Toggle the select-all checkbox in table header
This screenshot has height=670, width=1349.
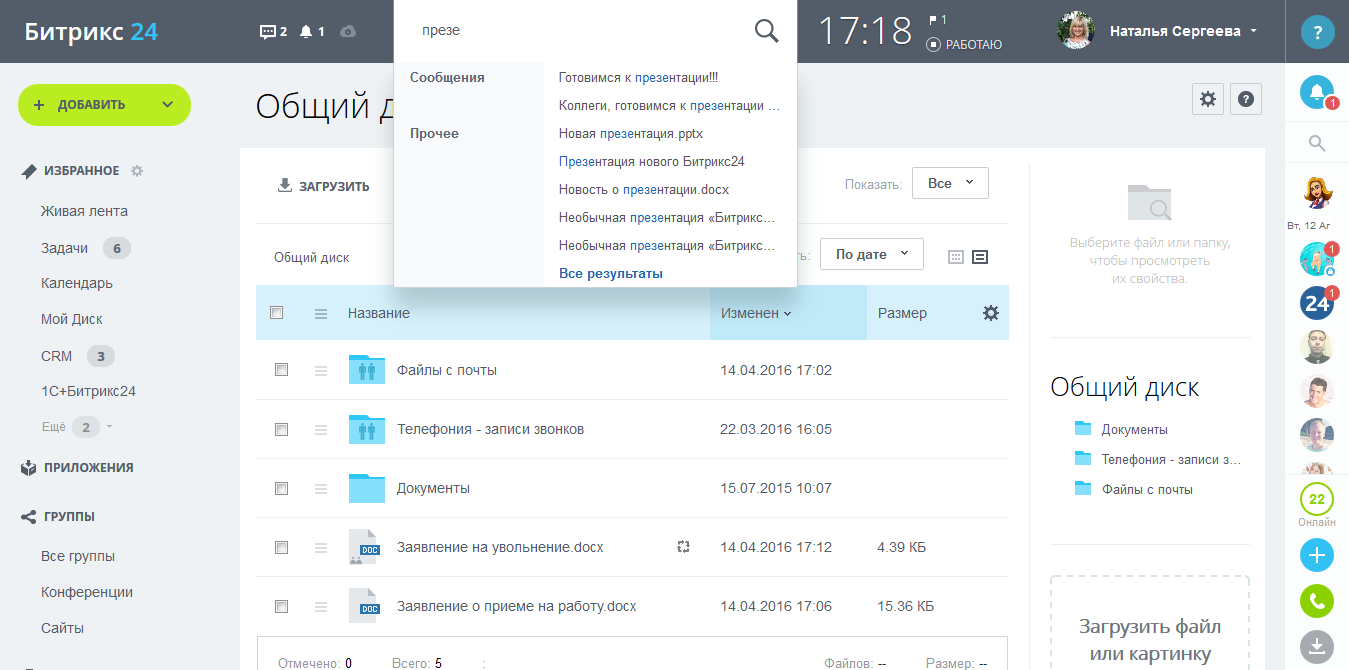[x=277, y=313]
